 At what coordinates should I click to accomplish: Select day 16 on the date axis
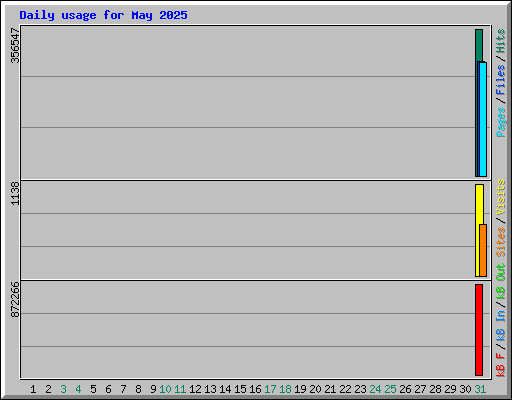[x=255, y=389]
